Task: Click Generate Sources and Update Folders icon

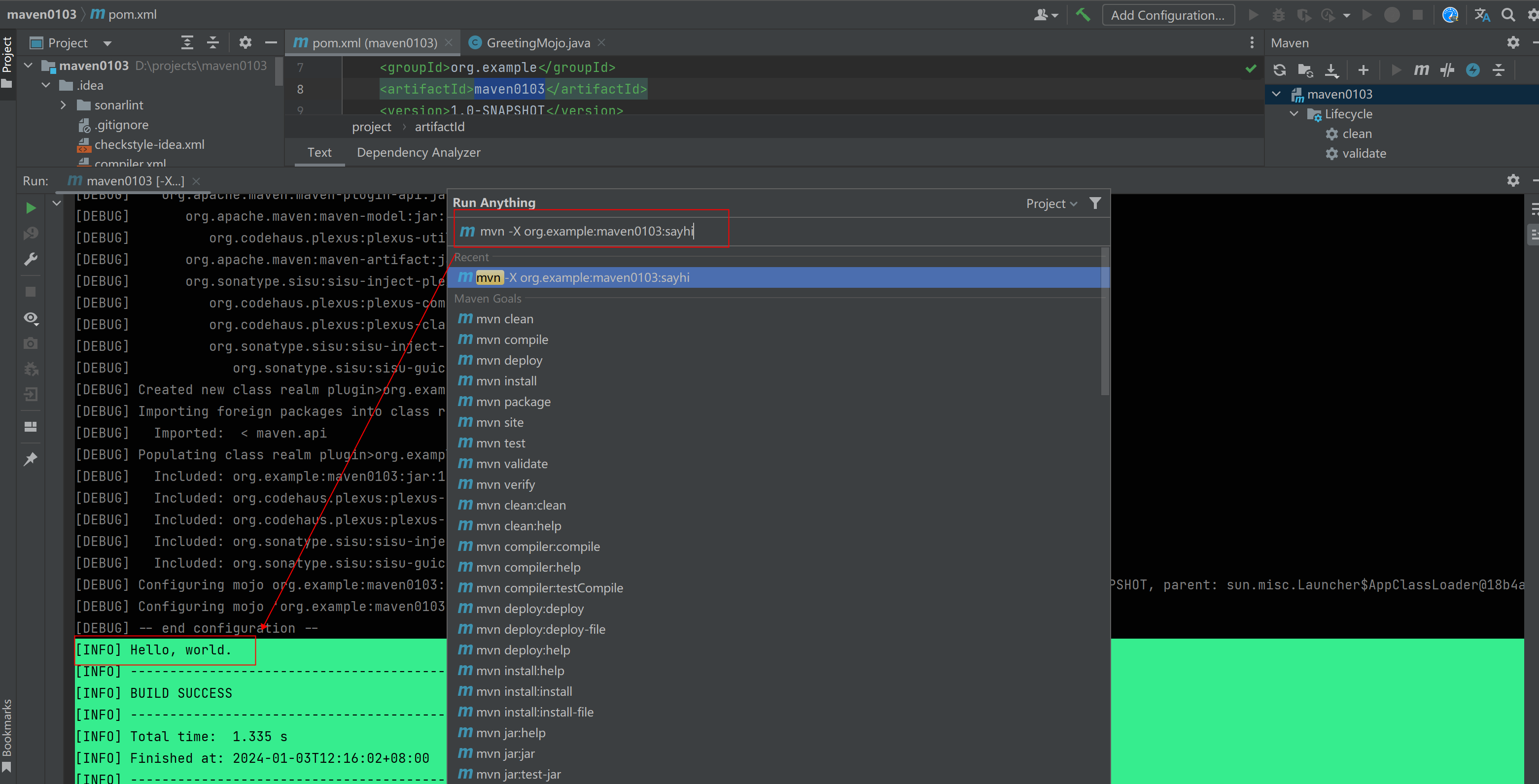Action: point(1305,70)
